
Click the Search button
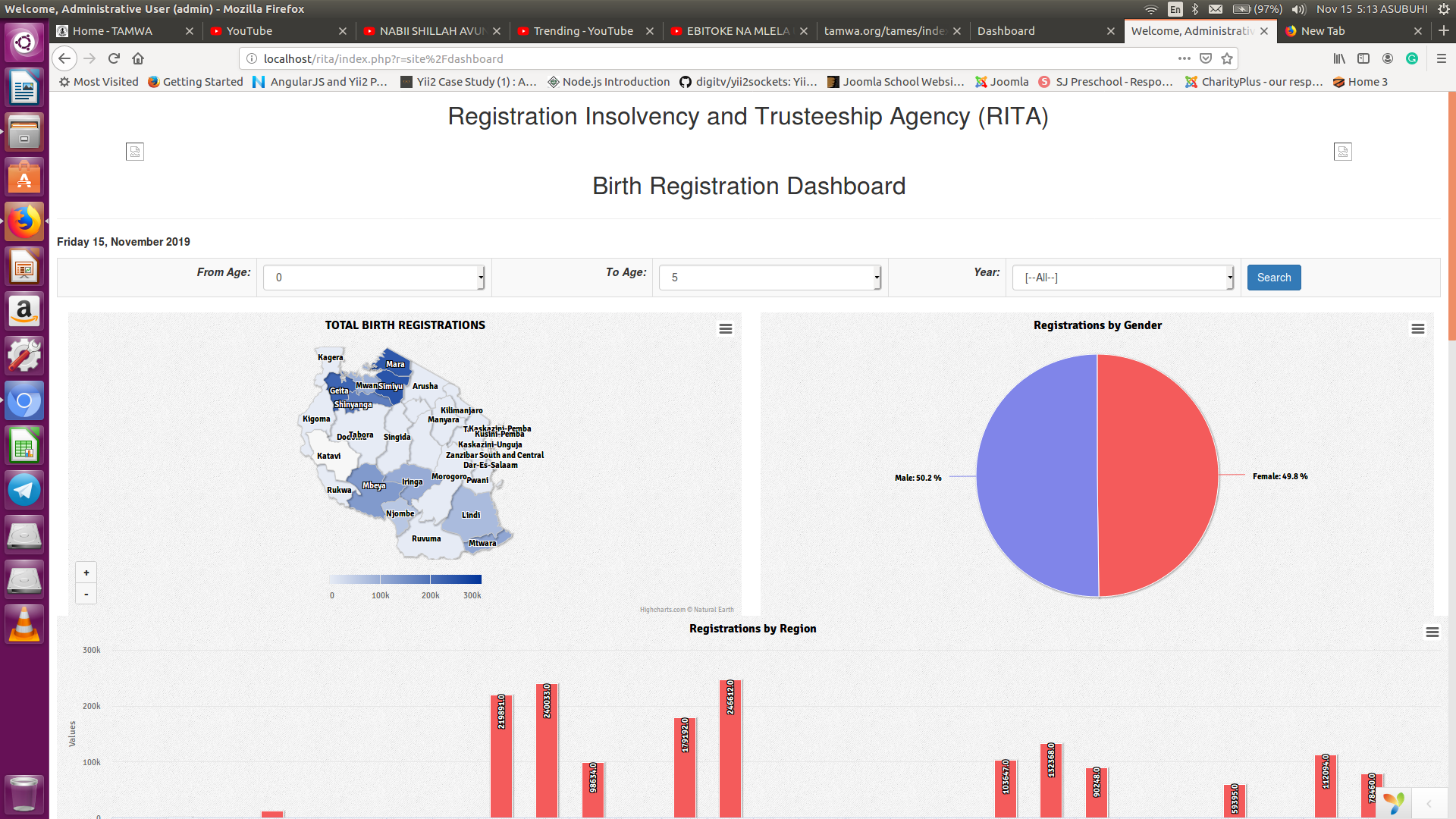coord(1273,278)
